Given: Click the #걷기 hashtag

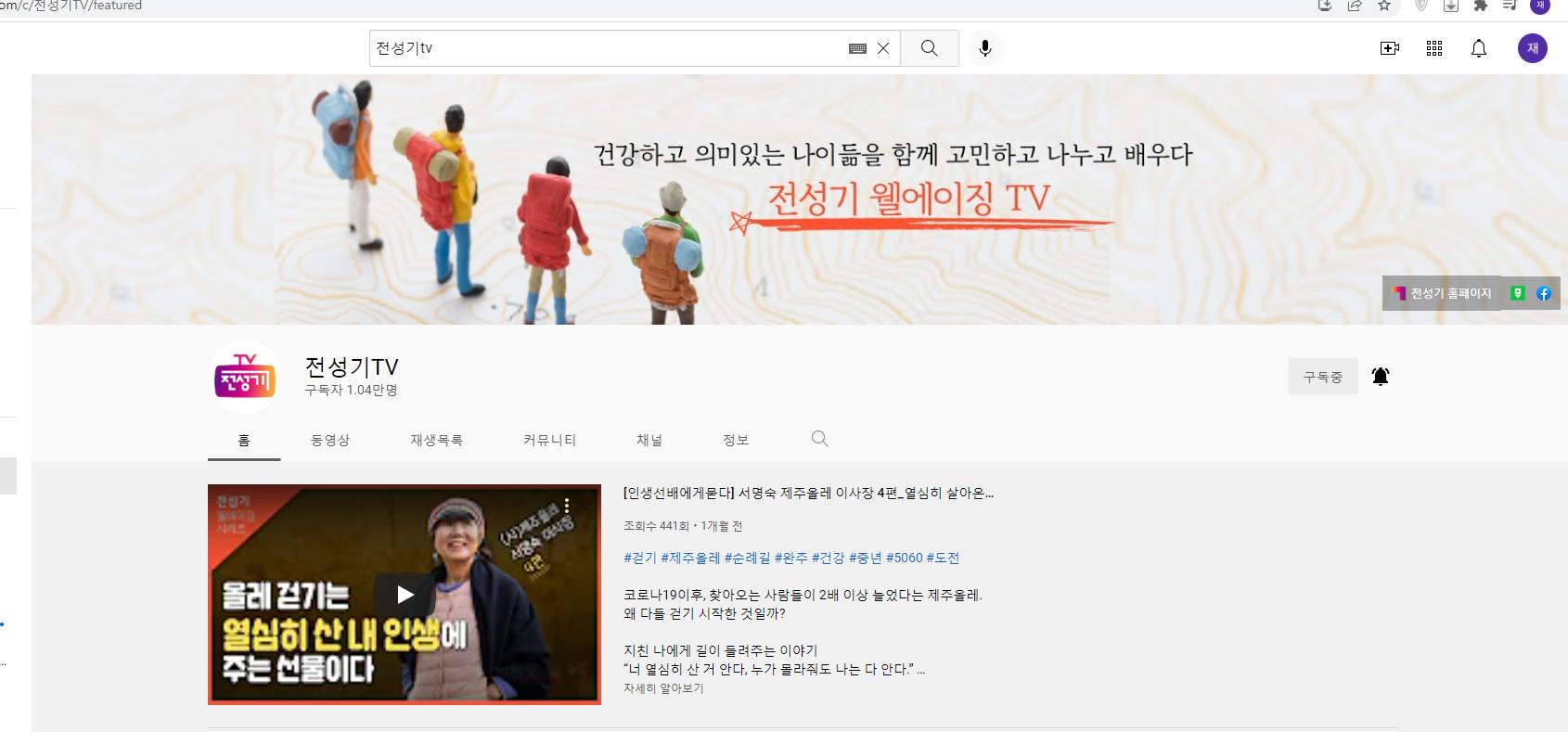Looking at the screenshot, I should pos(640,558).
